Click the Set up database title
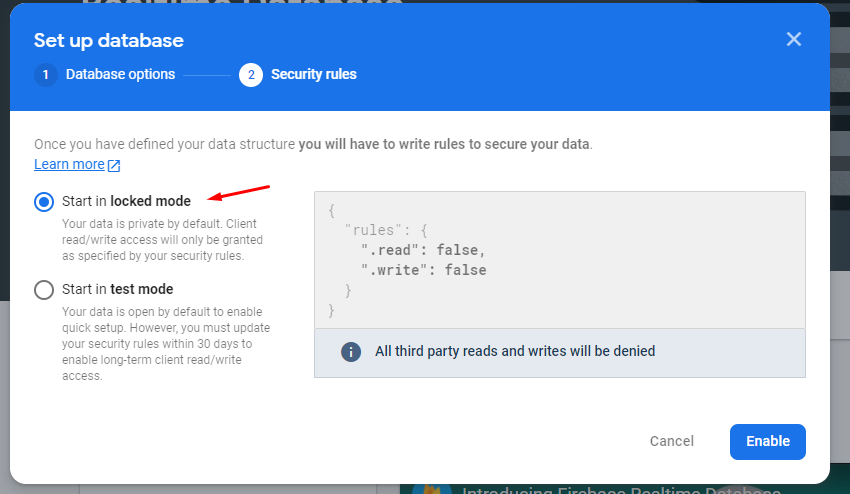The height and width of the screenshot is (494, 850). click(x=109, y=41)
